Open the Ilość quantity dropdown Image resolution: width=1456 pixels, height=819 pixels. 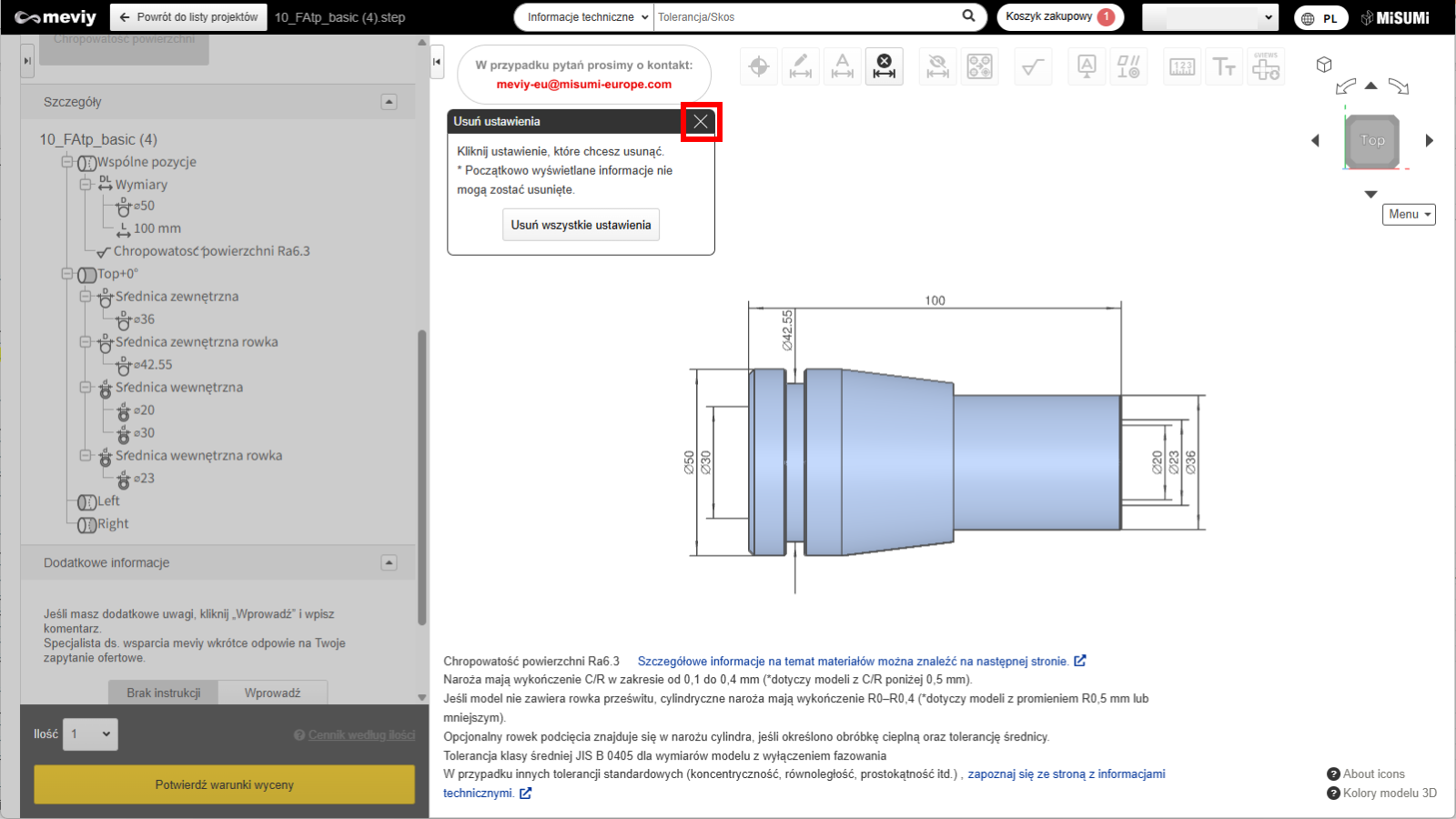(90, 734)
